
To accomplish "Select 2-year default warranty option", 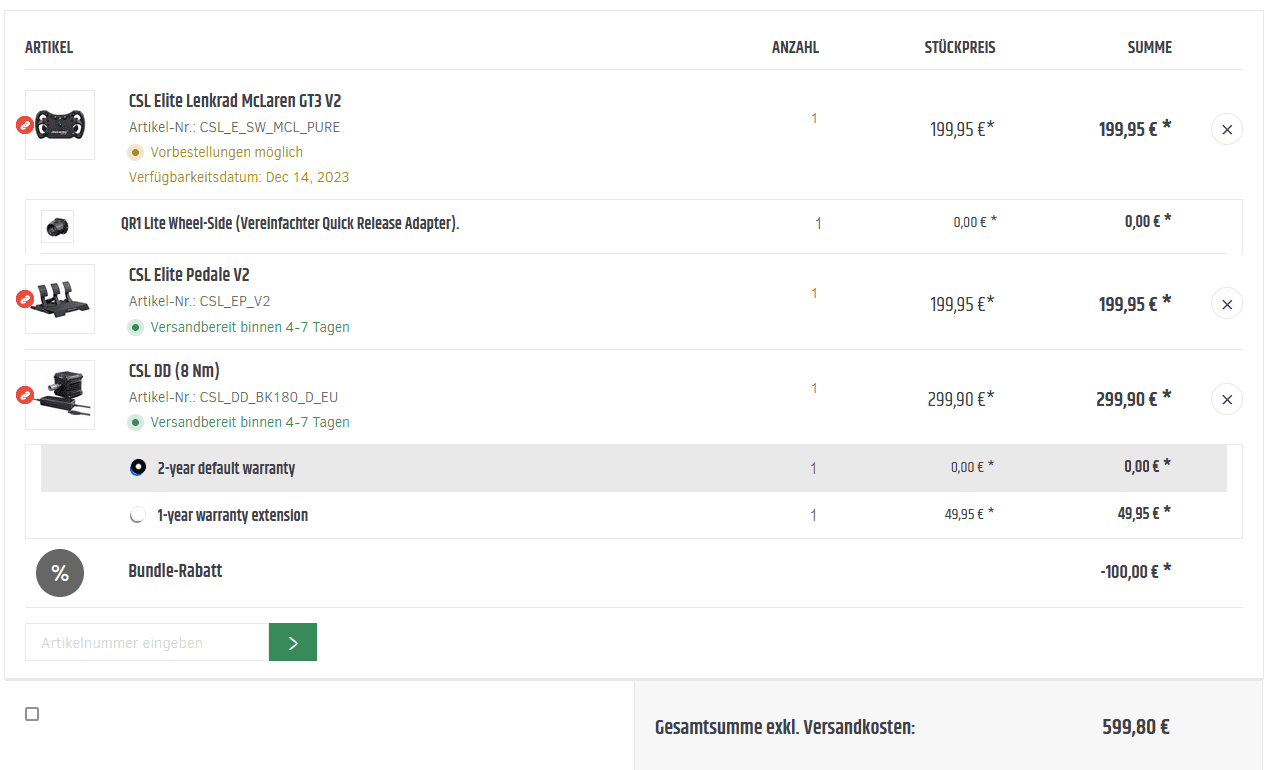I will pyautogui.click(x=138, y=468).
